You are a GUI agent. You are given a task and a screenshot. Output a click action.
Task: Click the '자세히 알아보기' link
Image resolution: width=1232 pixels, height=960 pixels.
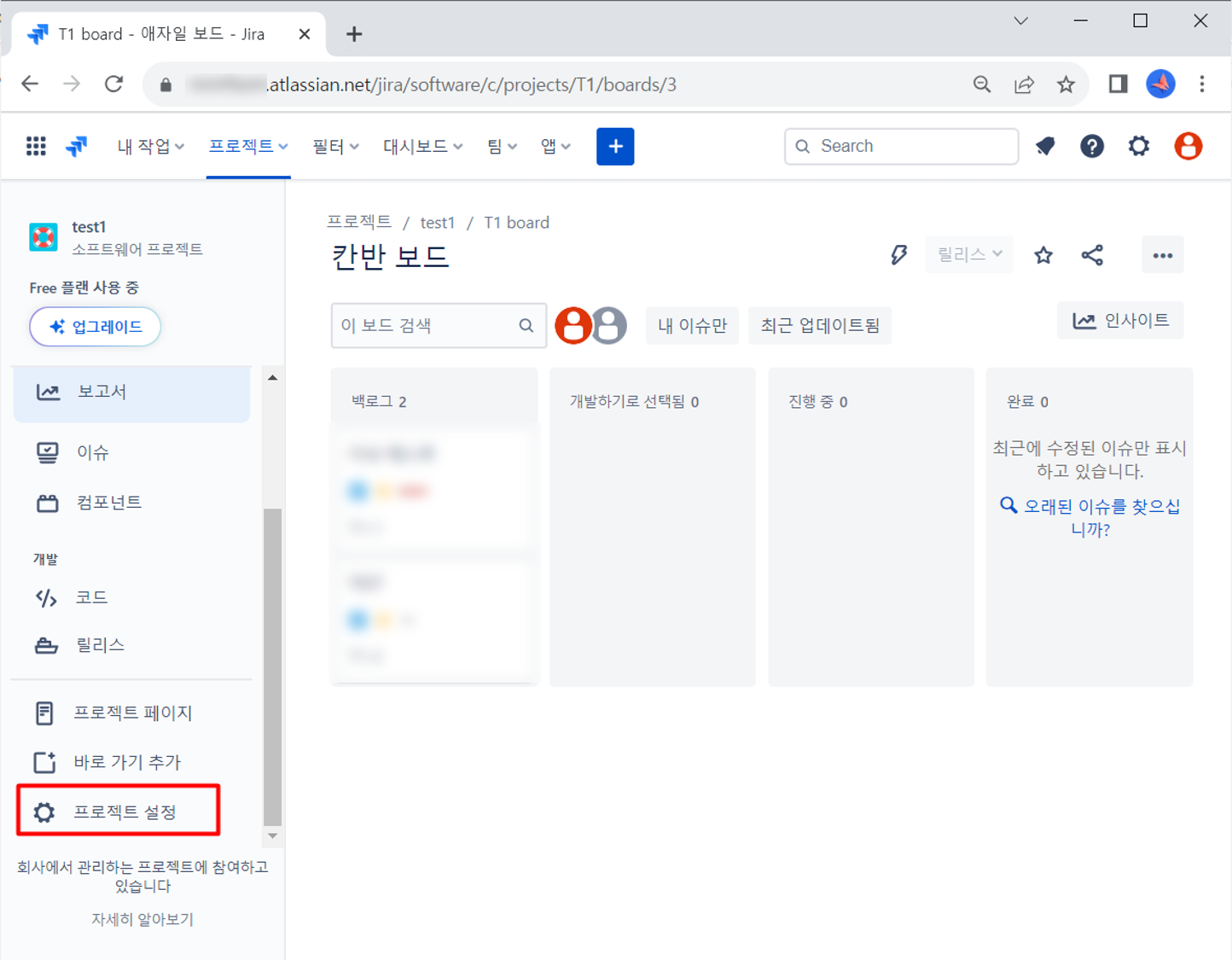[x=142, y=919]
